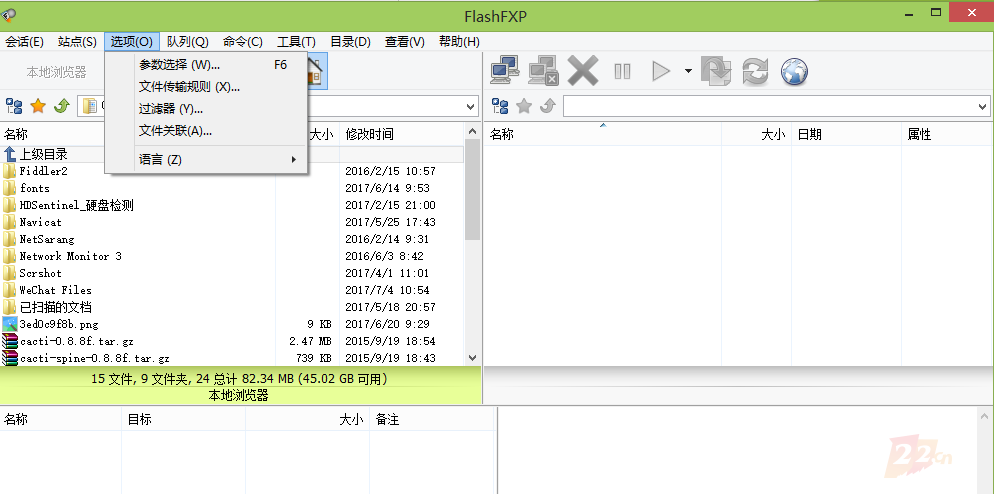Click local status bar file count text
Image resolution: width=994 pixels, height=494 pixels.
[240, 379]
